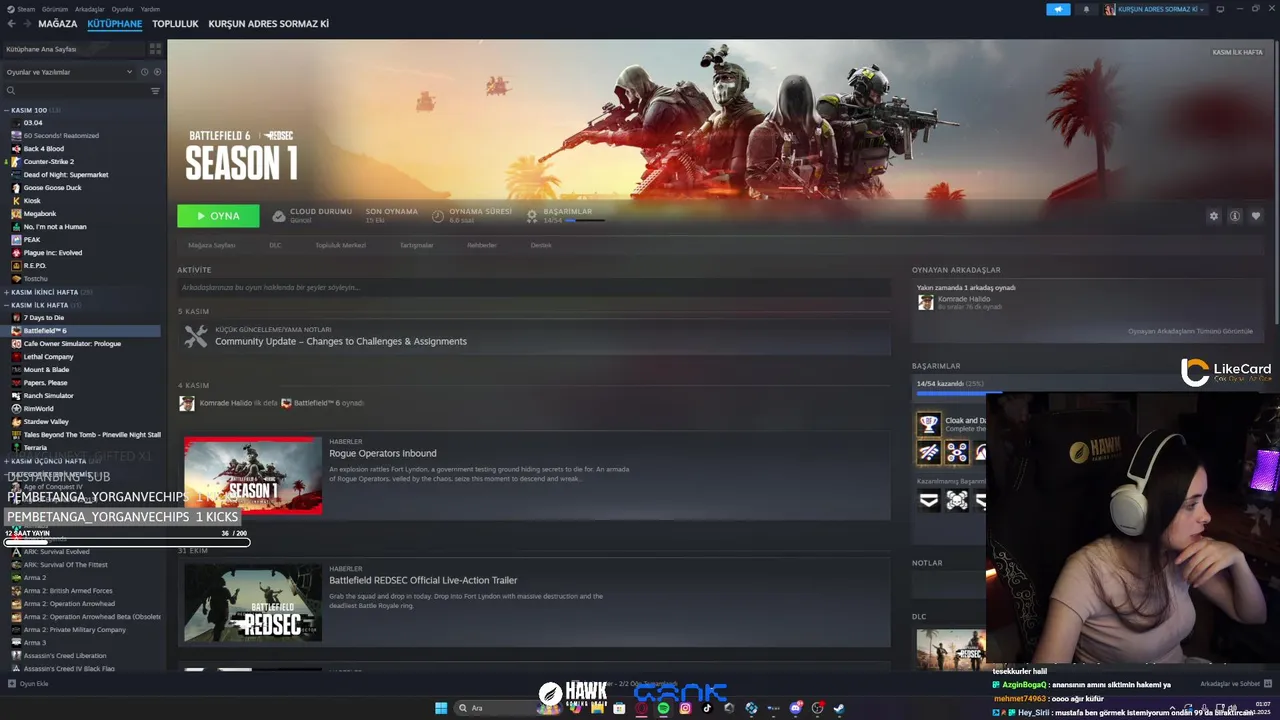
Task: Open patch notes wrench icon for Community Update
Action: click(196, 336)
